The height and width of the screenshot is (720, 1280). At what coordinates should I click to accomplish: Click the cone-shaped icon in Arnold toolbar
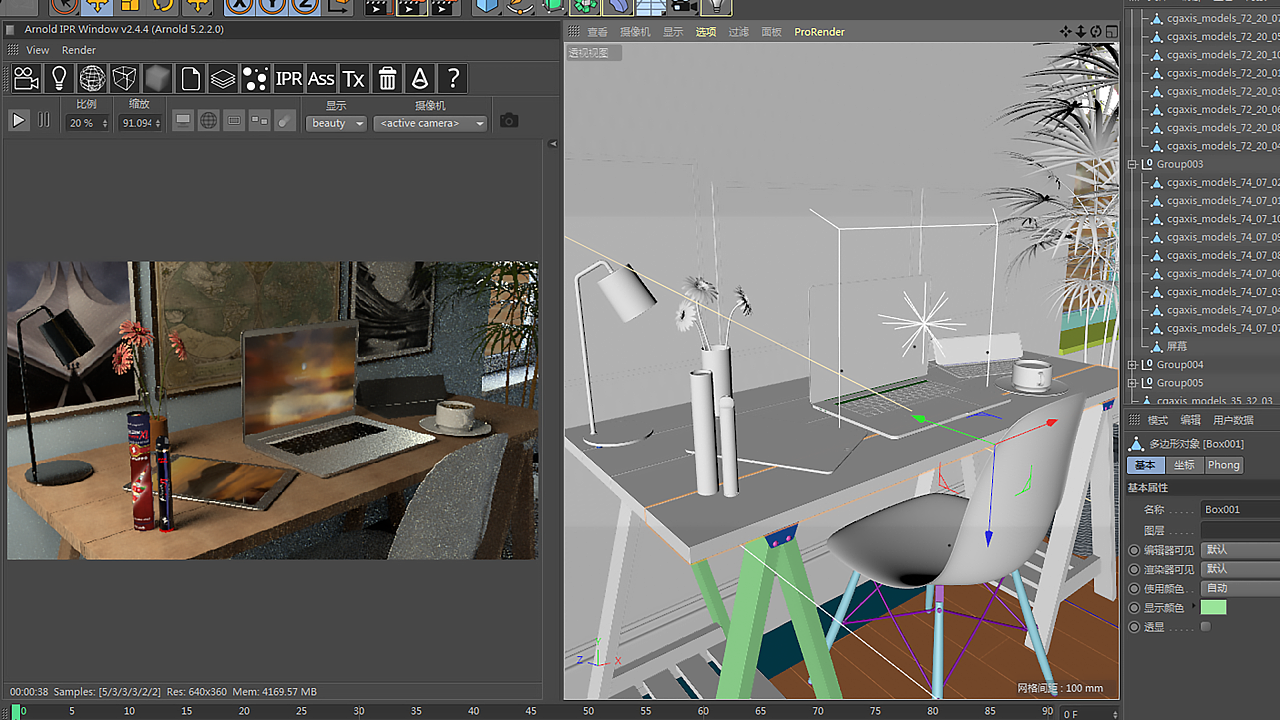coord(420,78)
